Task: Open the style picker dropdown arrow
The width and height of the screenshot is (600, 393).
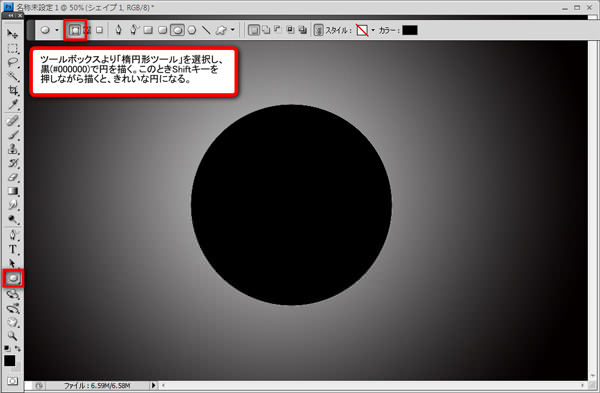Action: click(x=373, y=30)
